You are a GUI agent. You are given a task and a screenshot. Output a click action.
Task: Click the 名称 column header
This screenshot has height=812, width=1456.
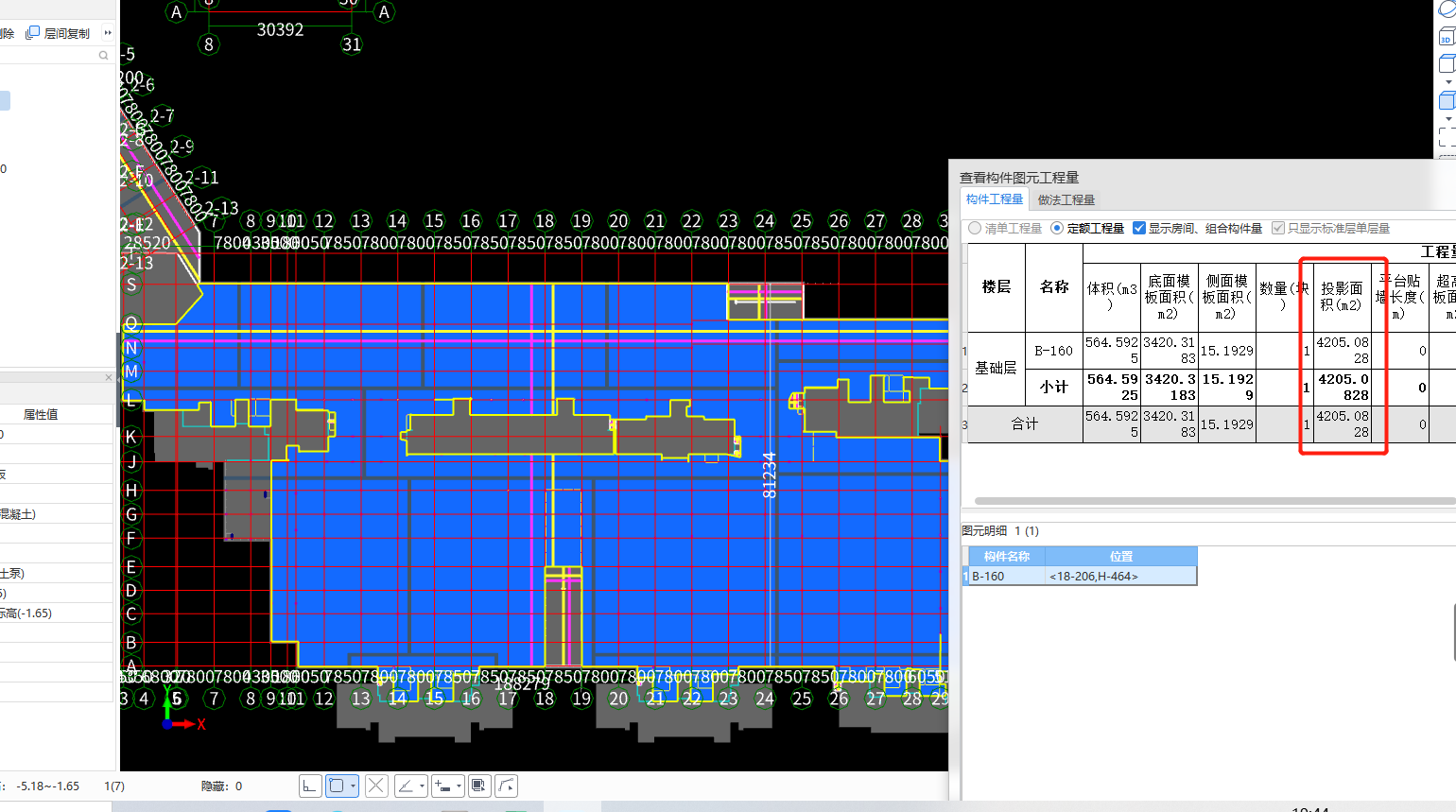click(1054, 287)
